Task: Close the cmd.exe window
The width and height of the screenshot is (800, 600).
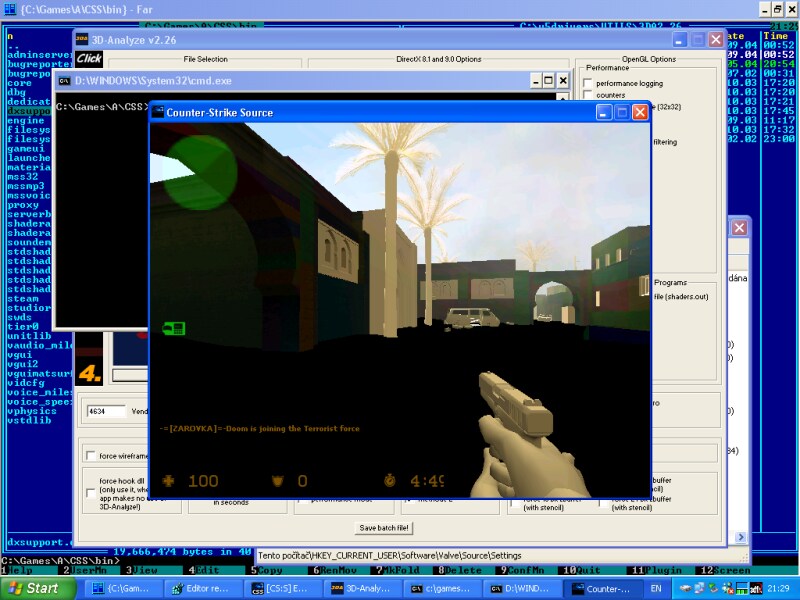Action: click(563, 81)
